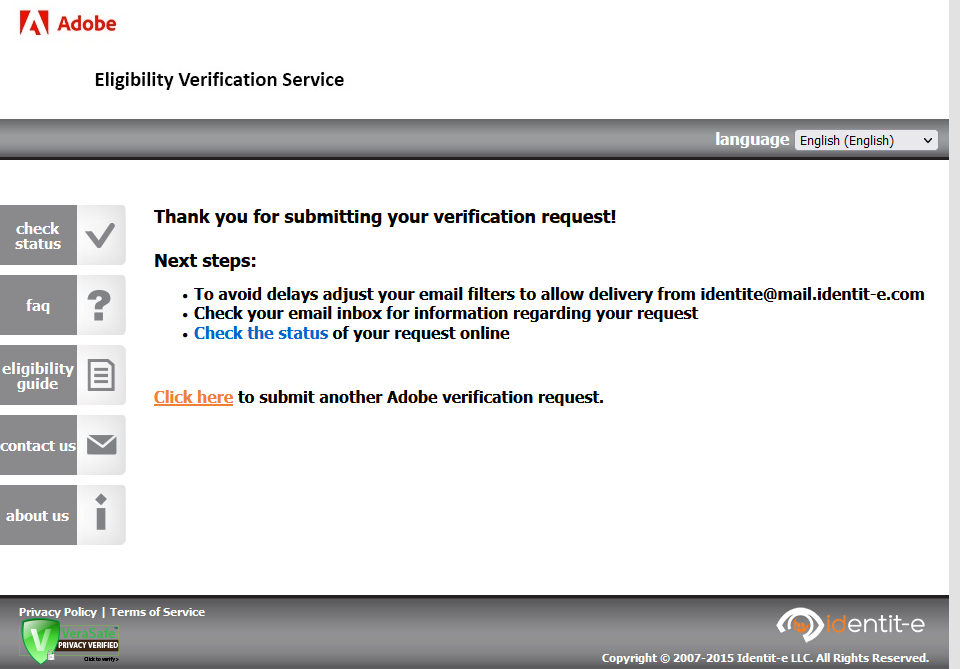960x669 pixels.
Task: Open the contact us menu item
Action: click(38, 445)
